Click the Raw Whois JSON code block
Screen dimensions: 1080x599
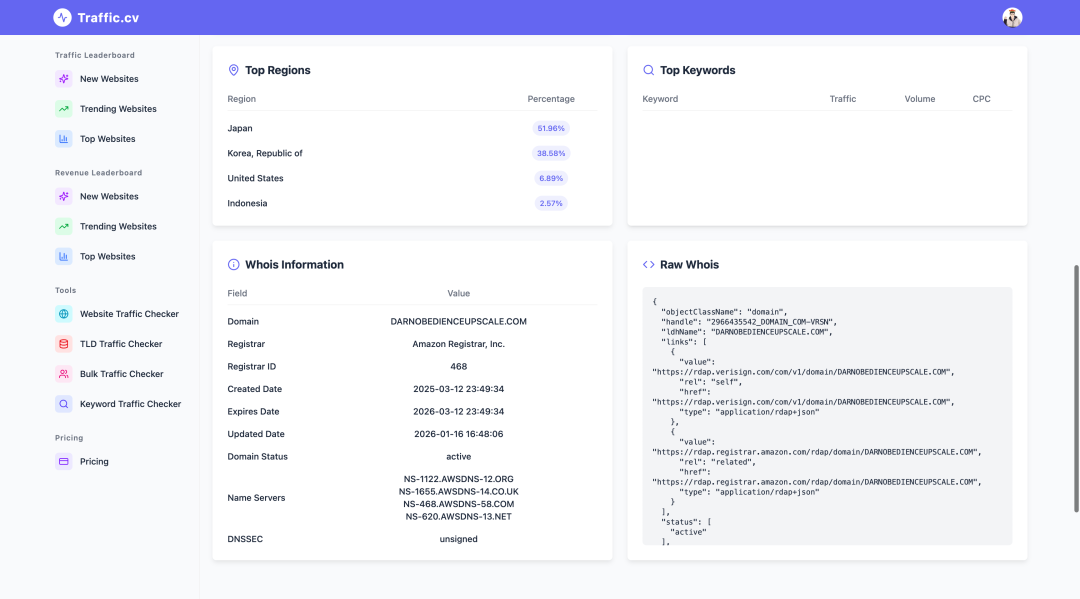click(x=827, y=417)
